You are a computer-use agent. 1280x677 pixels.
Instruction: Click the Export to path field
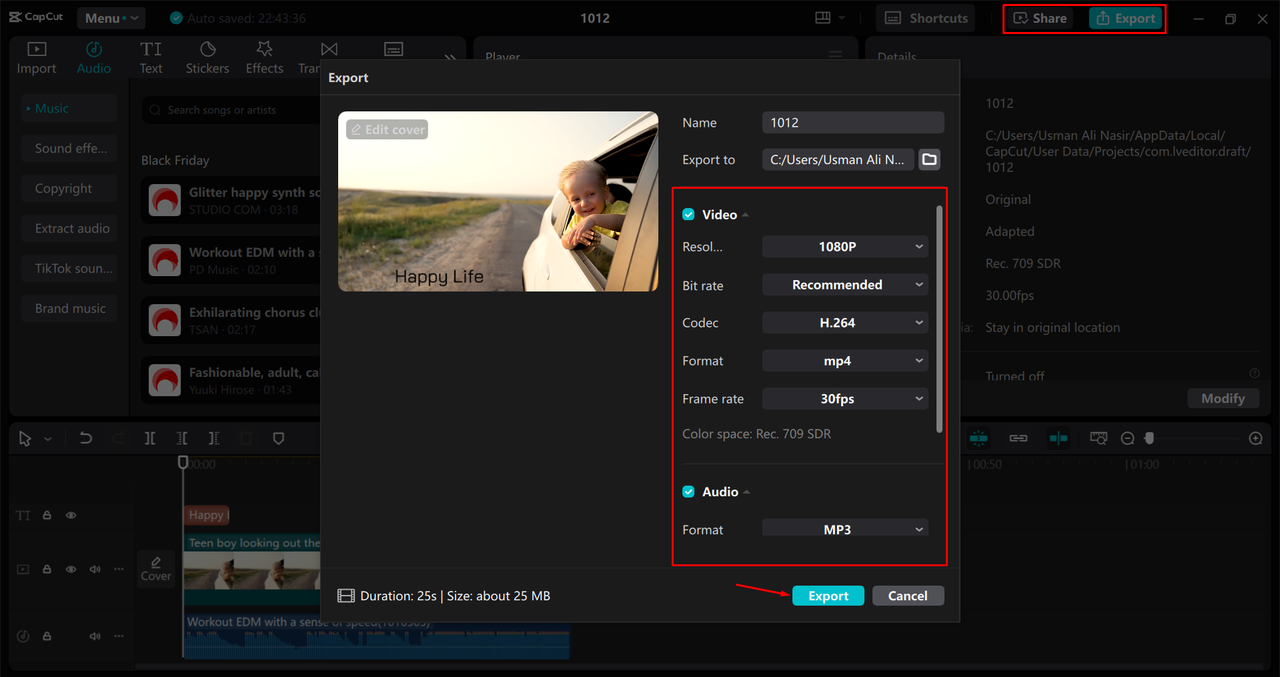click(x=838, y=160)
